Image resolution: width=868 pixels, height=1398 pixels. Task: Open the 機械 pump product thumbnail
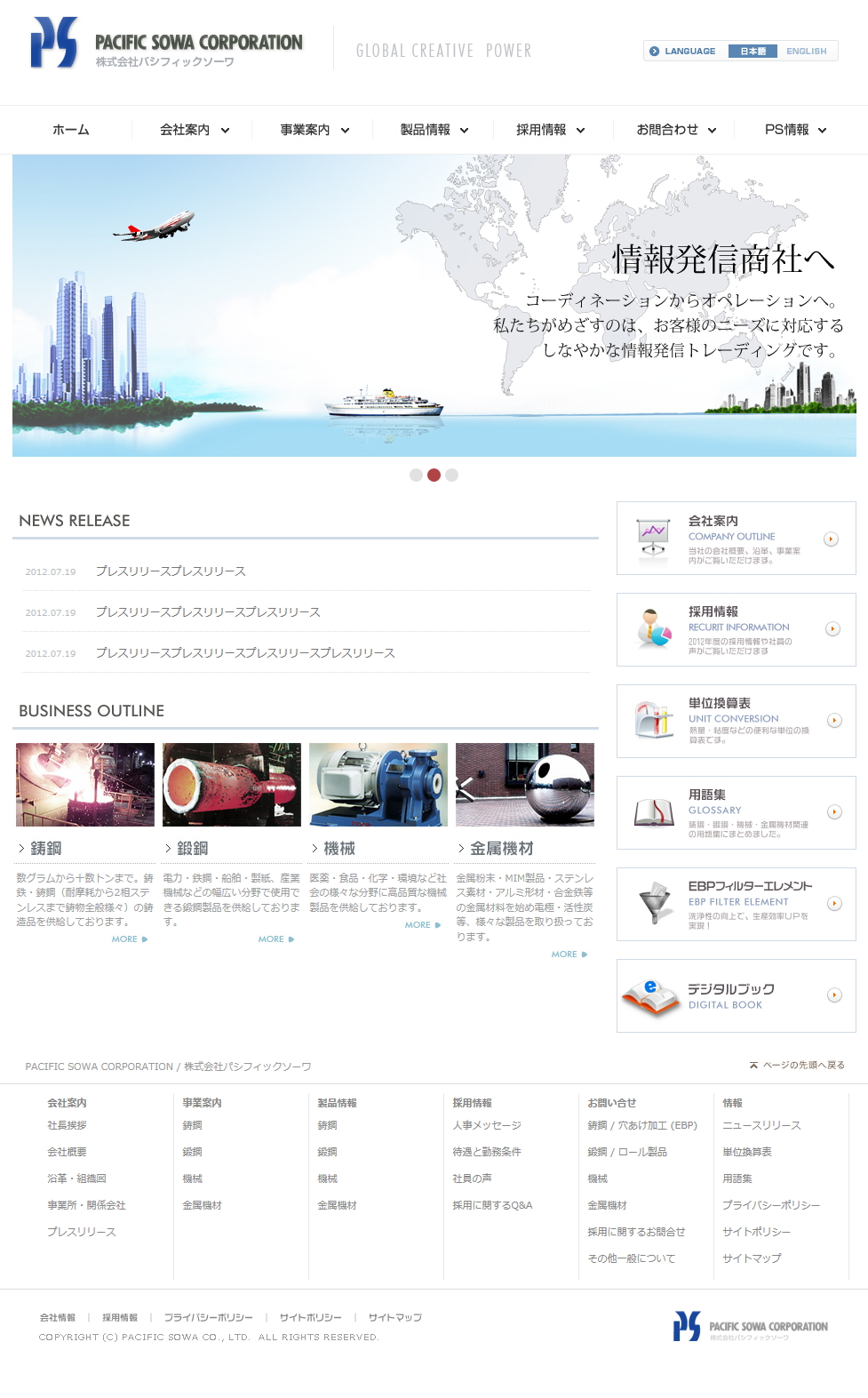click(378, 785)
